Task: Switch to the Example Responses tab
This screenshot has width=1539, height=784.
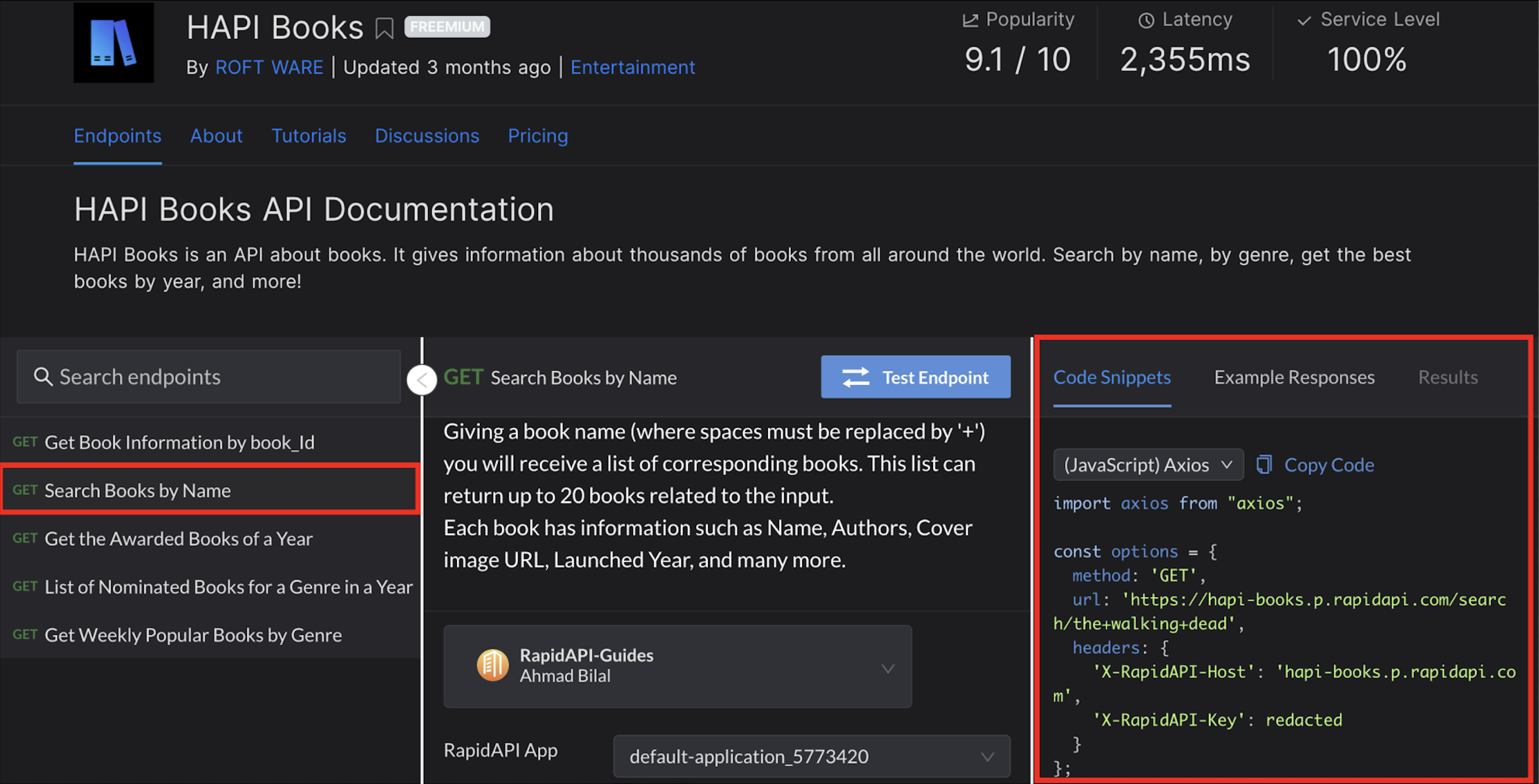Action: [1294, 378]
